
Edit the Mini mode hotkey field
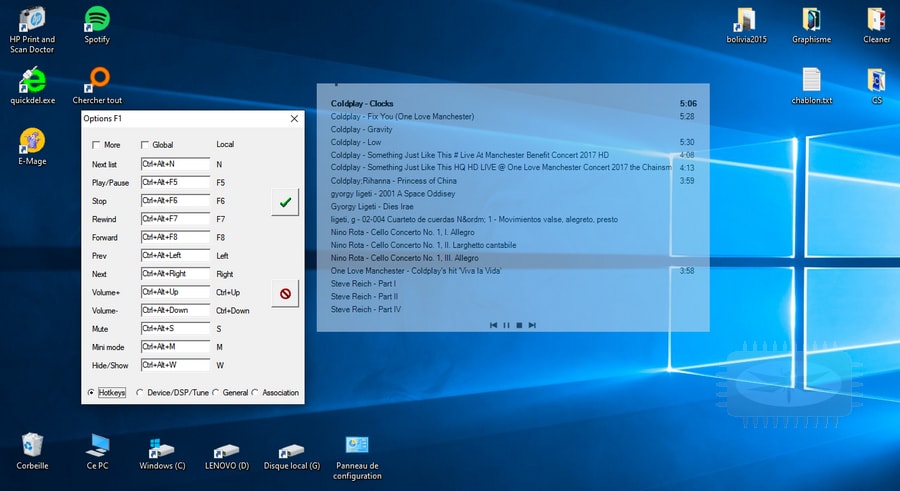(x=175, y=347)
